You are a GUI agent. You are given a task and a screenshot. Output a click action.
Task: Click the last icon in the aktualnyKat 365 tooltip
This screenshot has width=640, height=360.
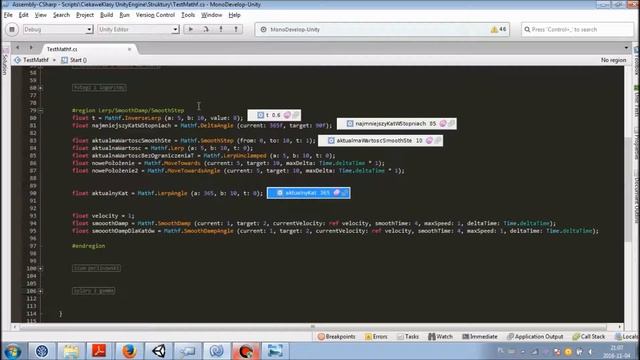(344, 193)
